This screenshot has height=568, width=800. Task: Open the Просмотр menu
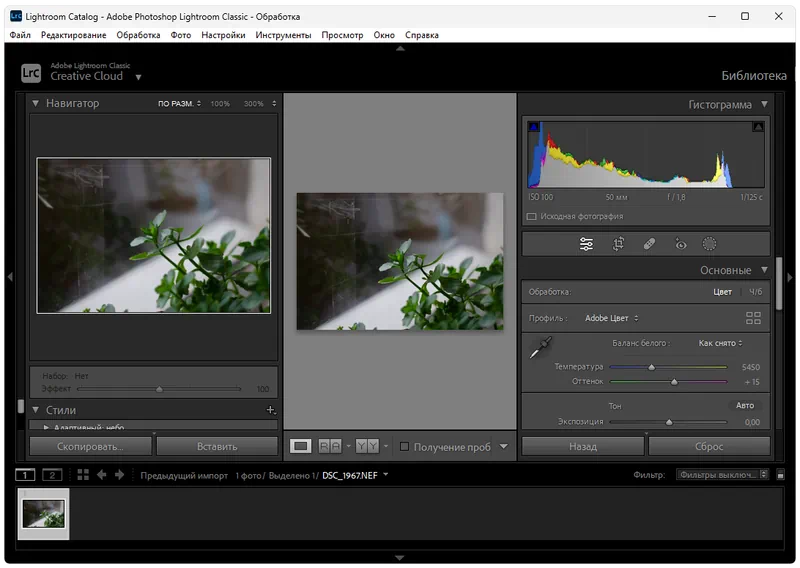point(342,35)
